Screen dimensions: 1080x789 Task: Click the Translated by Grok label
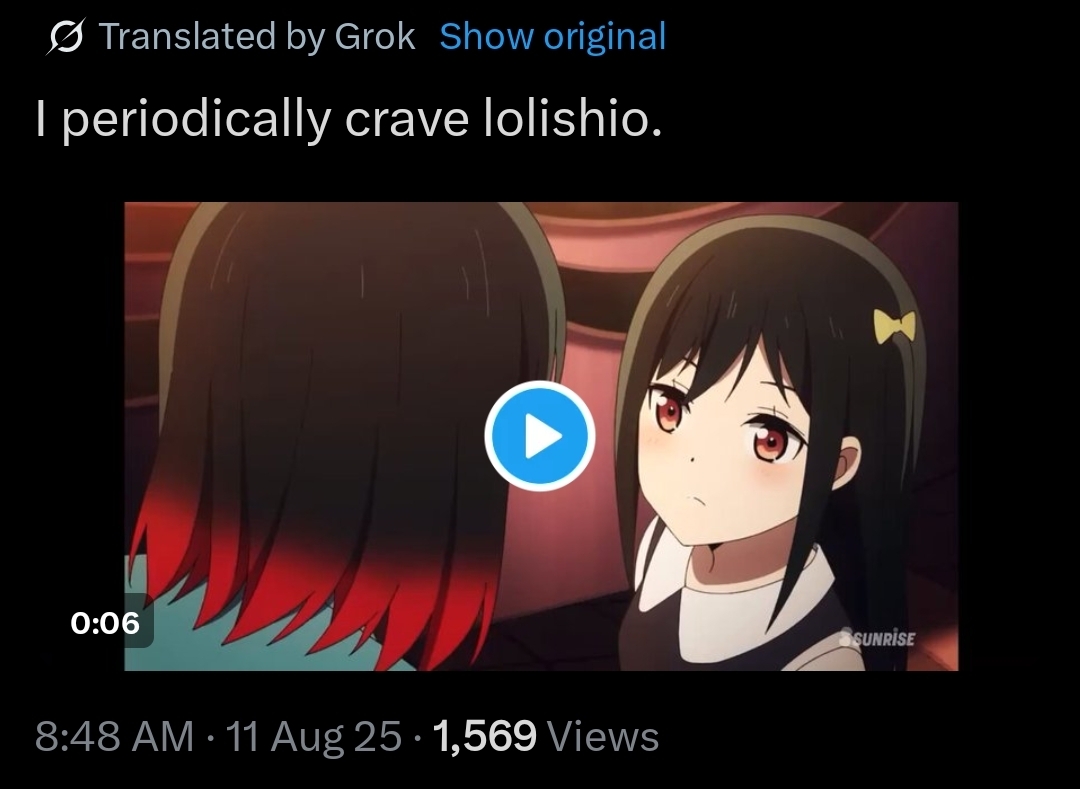click(257, 36)
